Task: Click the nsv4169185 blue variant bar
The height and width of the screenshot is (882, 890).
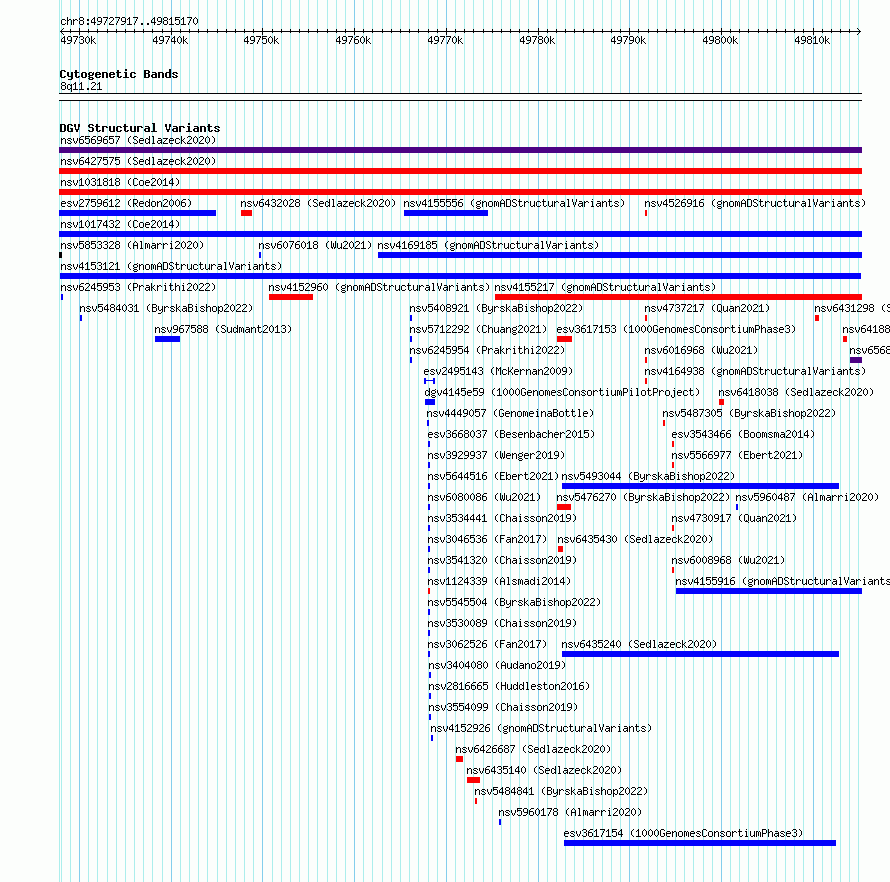Action: click(620, 255)
